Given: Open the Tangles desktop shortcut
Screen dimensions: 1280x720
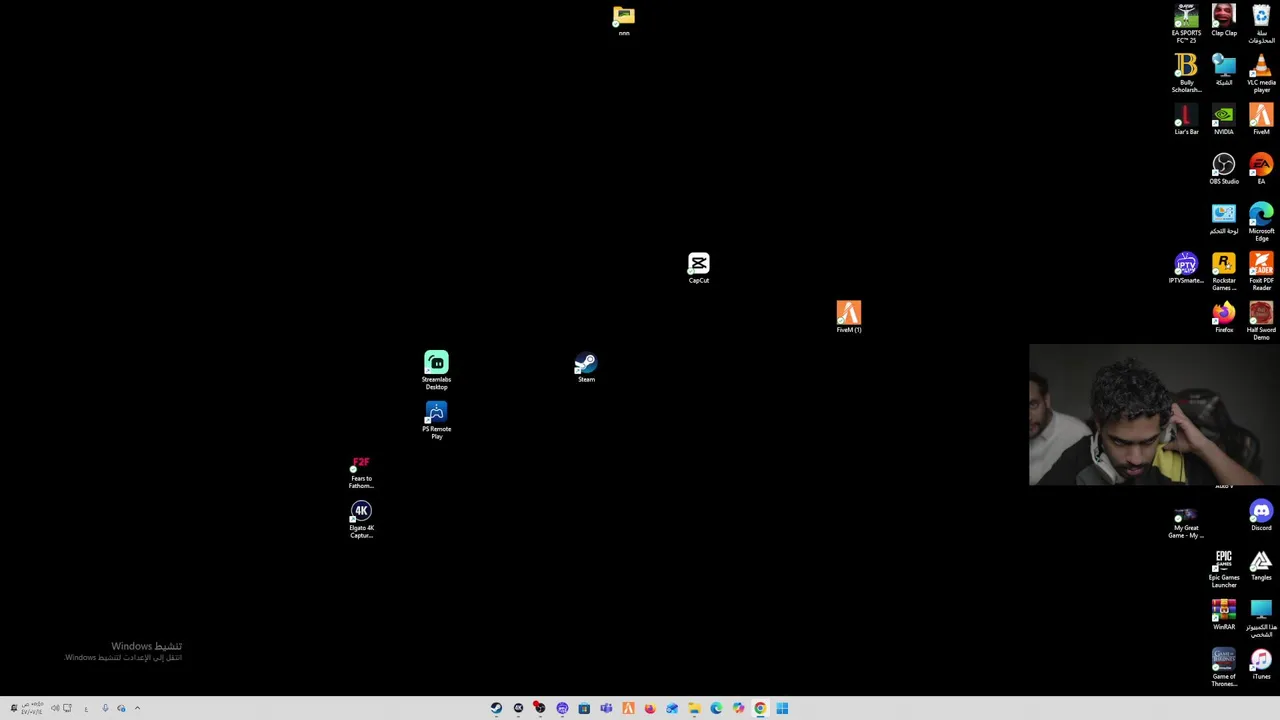Looking at the screenshot, I should pos(1261,566).
